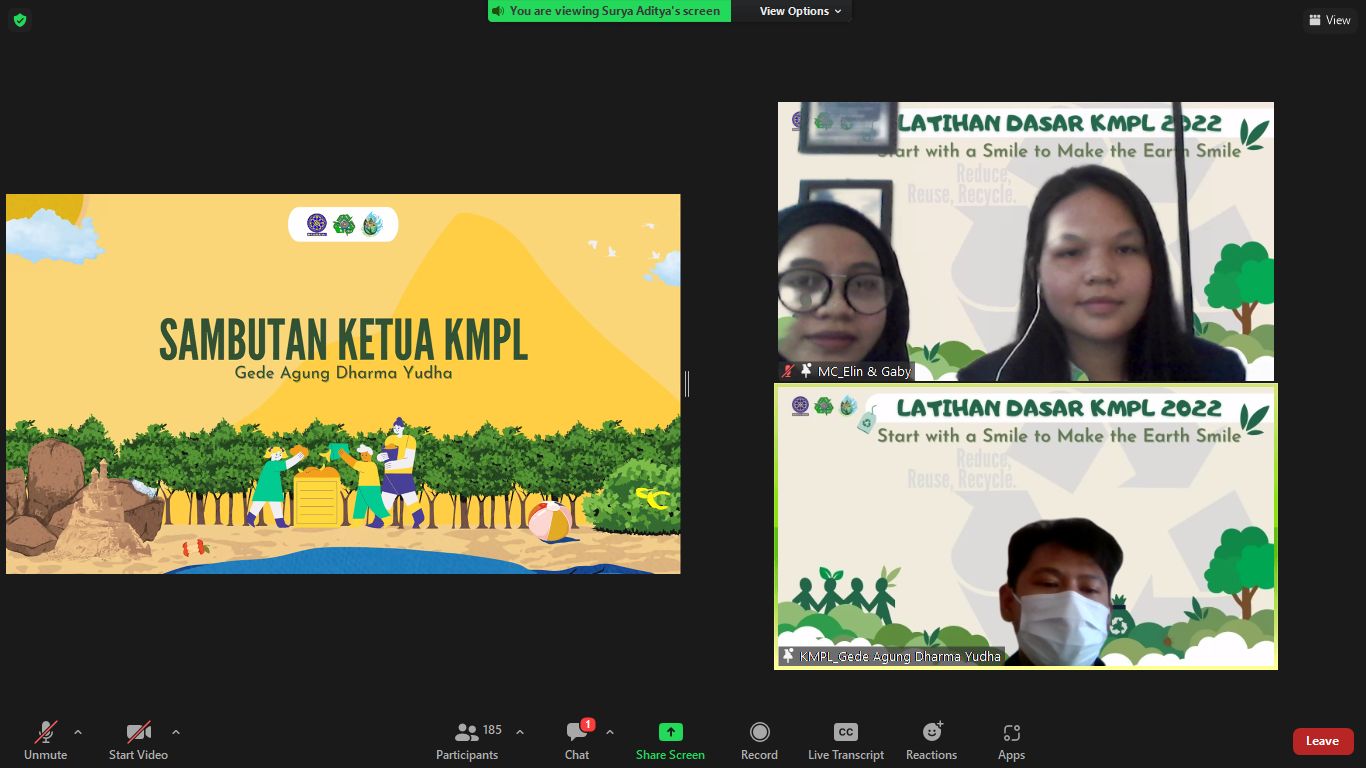Viewport: 1366px width, 768px height.
Task: Click the Record button
Action: (759, 741)
